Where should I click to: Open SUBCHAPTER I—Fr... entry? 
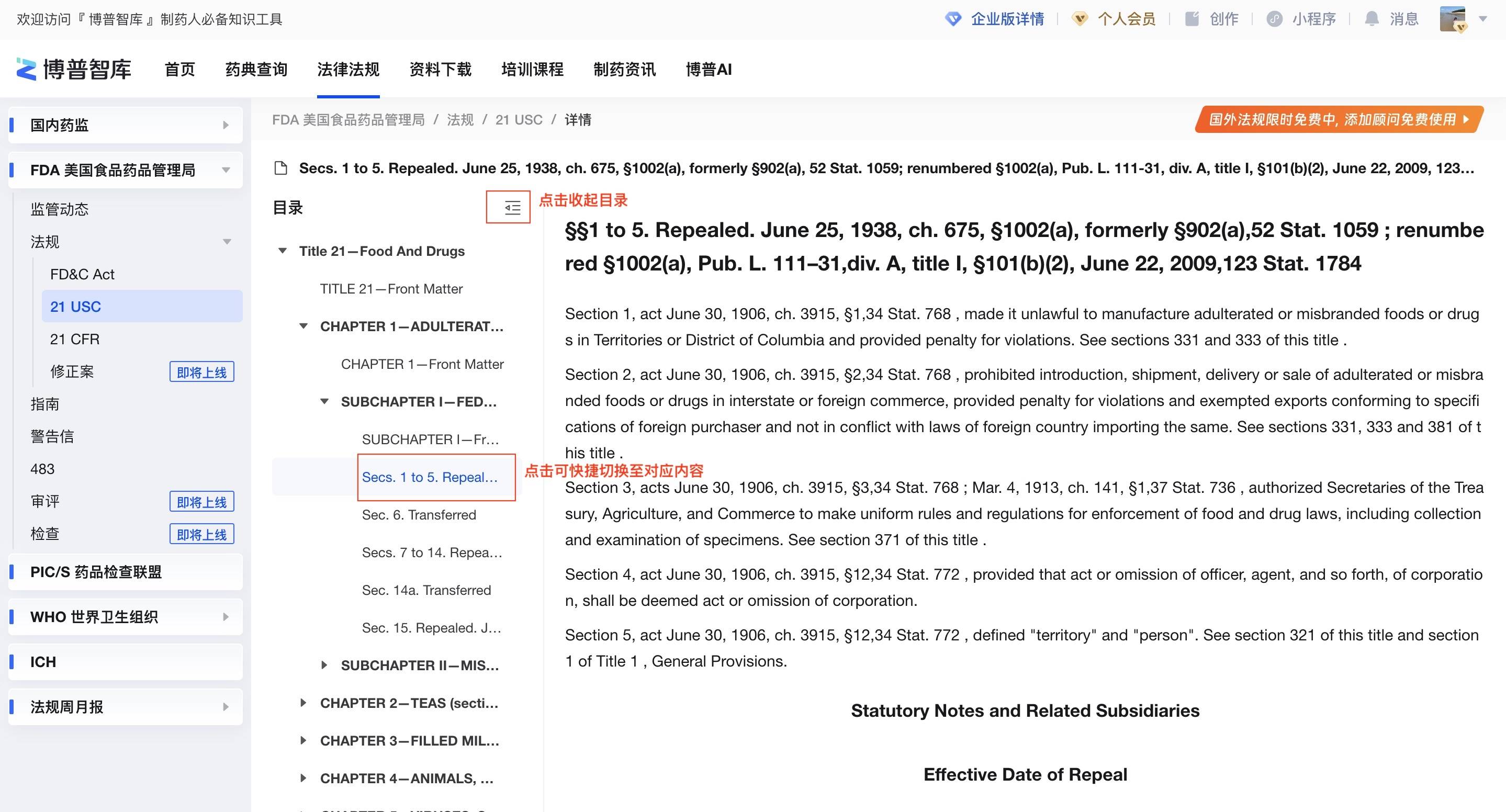(430, 439)
